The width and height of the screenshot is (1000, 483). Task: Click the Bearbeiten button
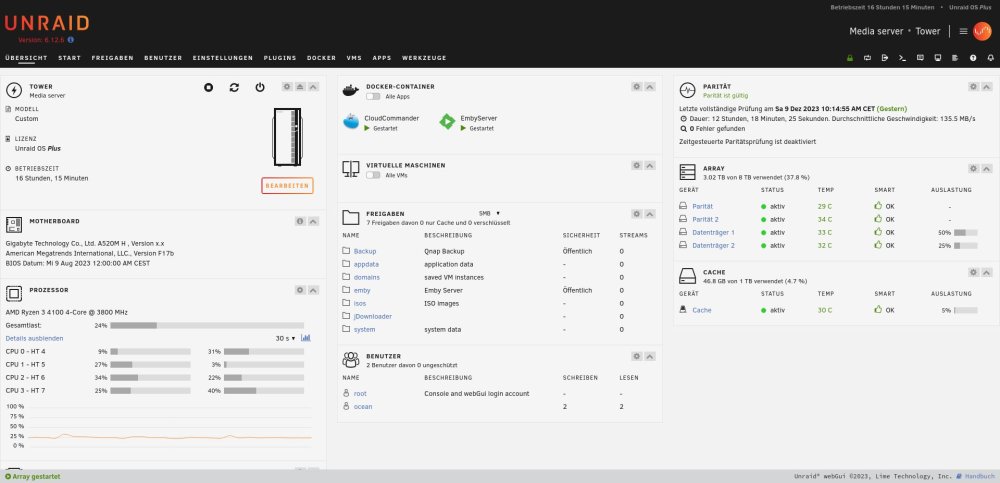pyautogui.click(x=288, y=186)
